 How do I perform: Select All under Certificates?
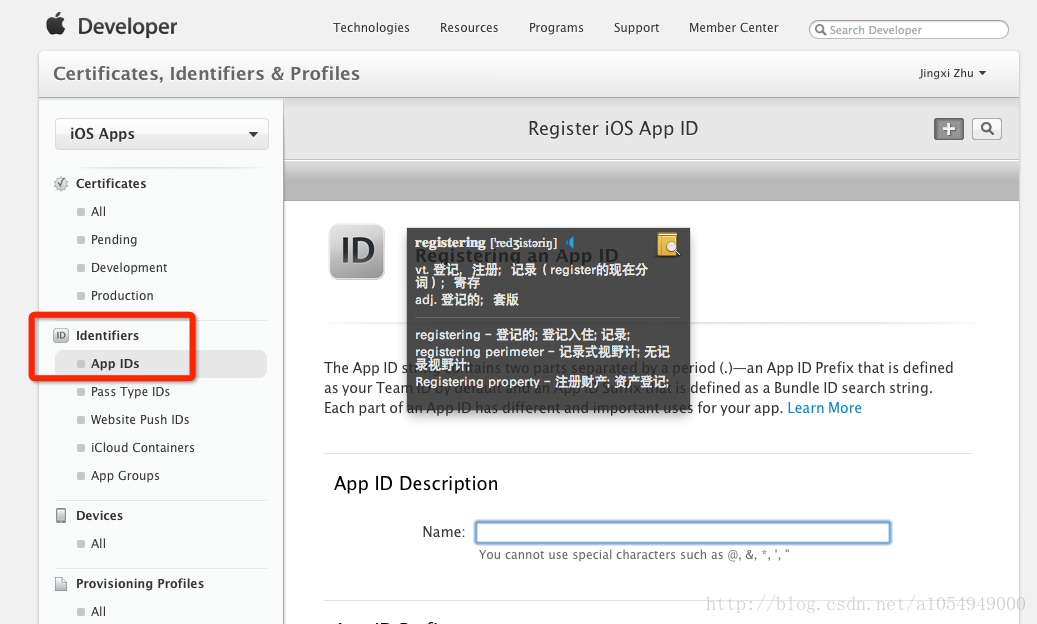[98, 212]
